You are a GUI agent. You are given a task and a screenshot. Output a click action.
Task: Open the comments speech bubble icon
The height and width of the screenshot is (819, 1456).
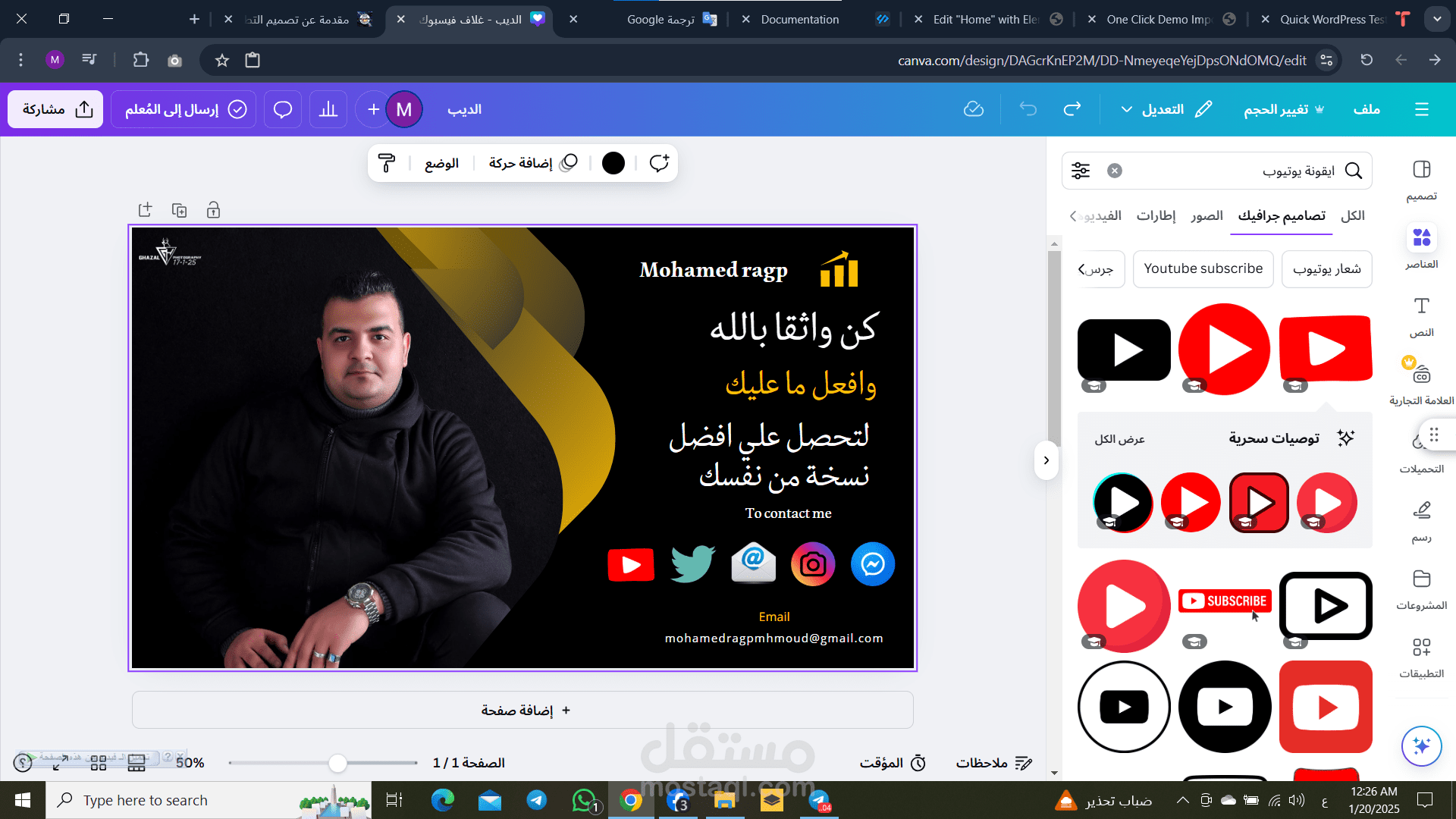point(283,109)
